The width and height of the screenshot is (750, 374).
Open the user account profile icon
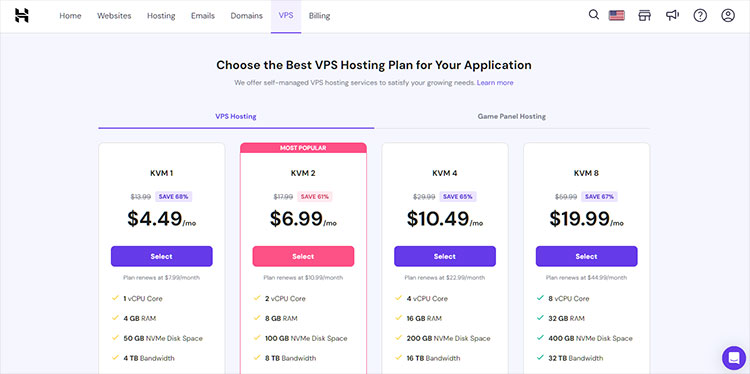[x=728, y=15]
